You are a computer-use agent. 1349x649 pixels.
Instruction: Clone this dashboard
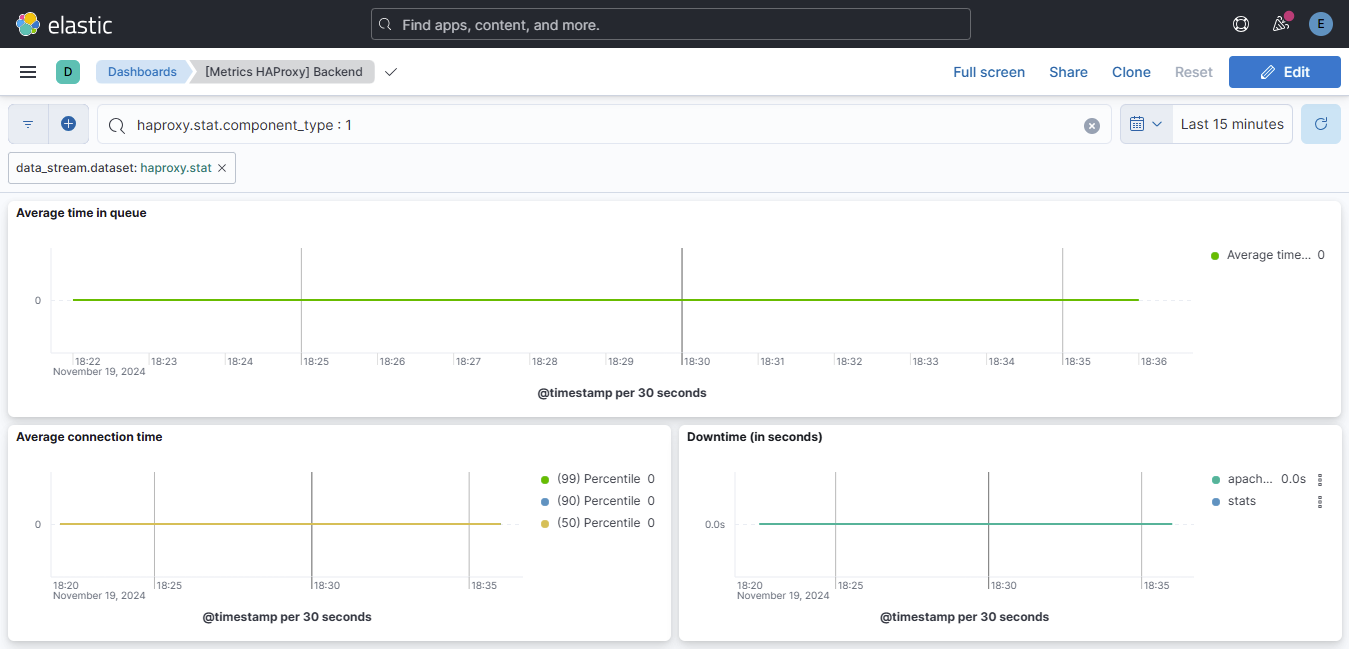(x=1131, y=71)
